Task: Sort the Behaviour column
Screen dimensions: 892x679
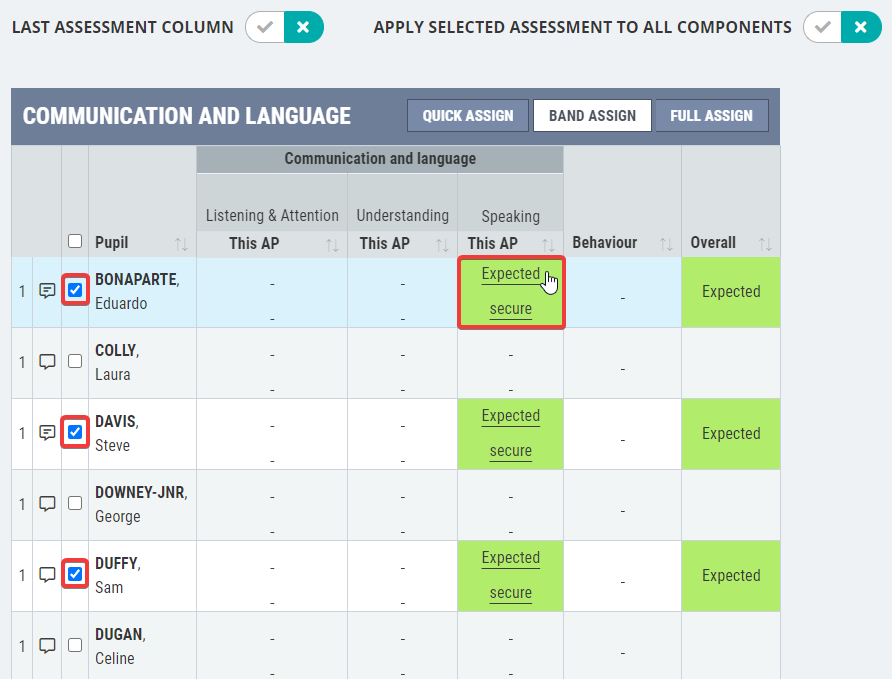Action: pos(666,245)
